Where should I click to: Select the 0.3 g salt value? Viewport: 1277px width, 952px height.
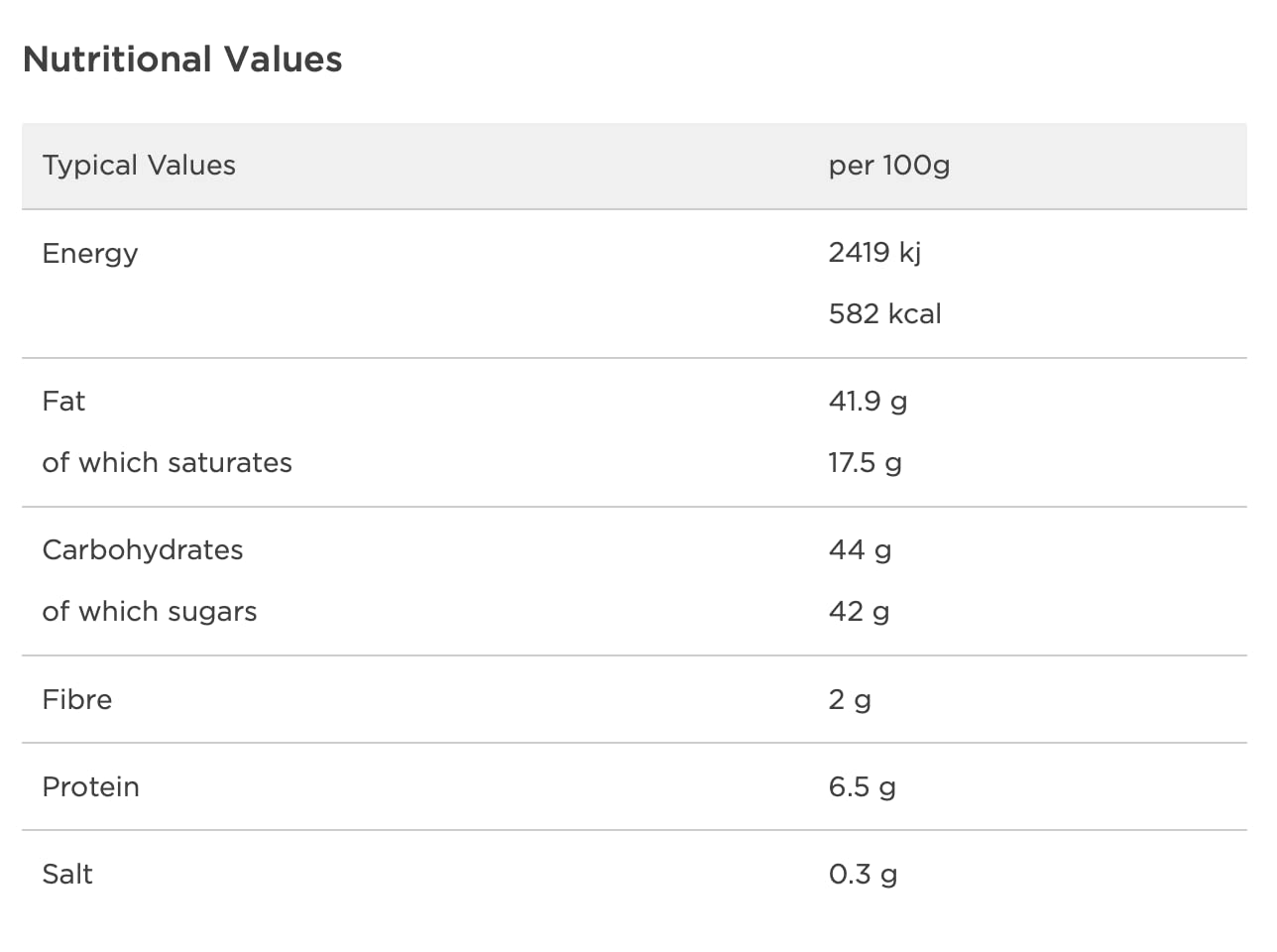[x=863, y=874]
